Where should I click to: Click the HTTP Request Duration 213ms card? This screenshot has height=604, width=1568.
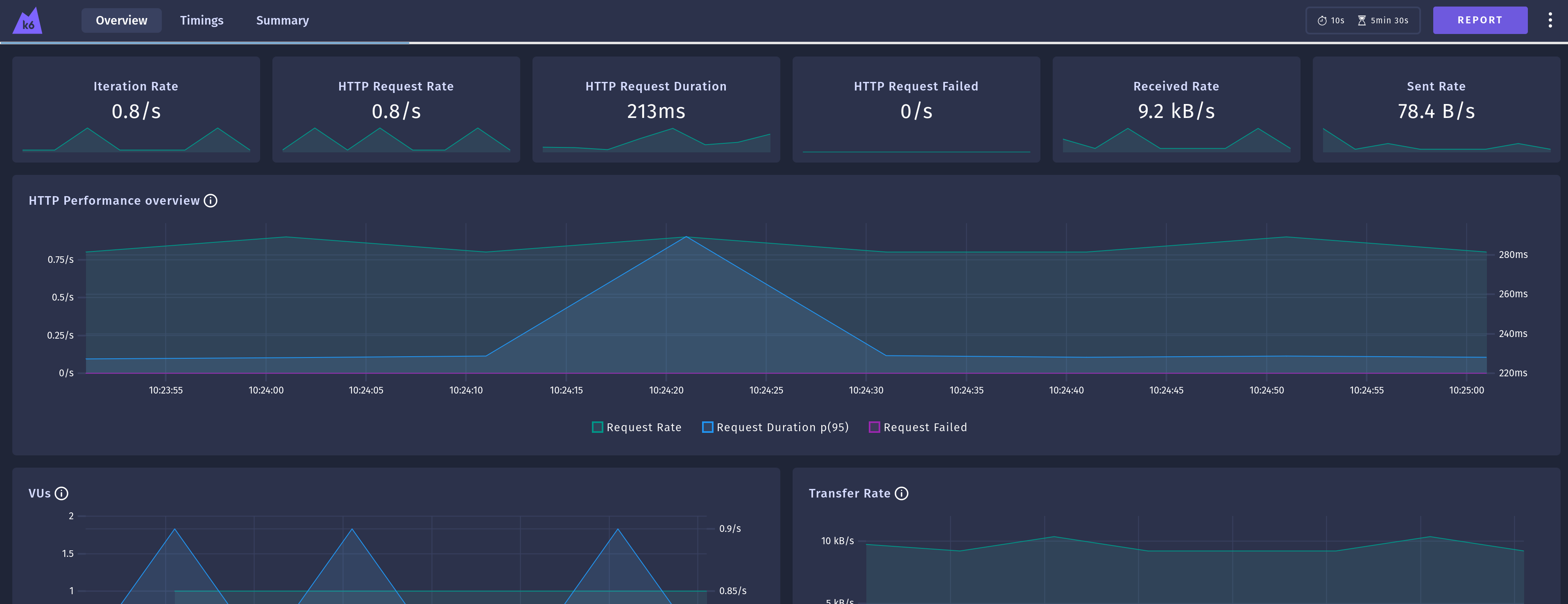coord(655,109)
